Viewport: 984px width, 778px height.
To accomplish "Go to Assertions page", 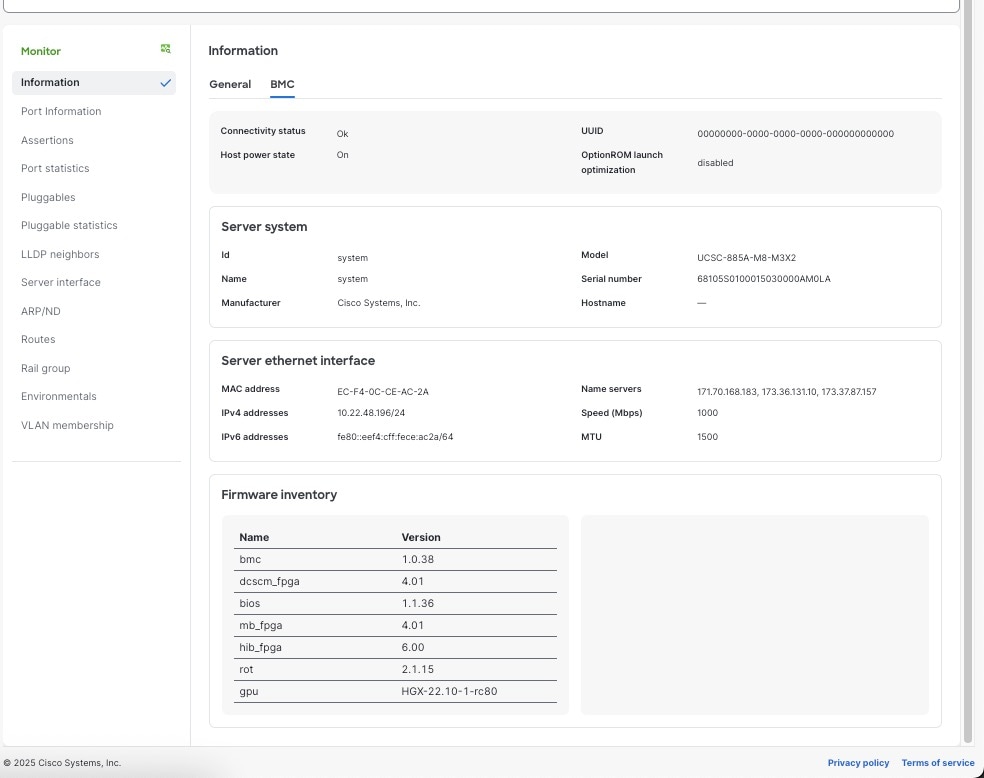I will 47,141.
